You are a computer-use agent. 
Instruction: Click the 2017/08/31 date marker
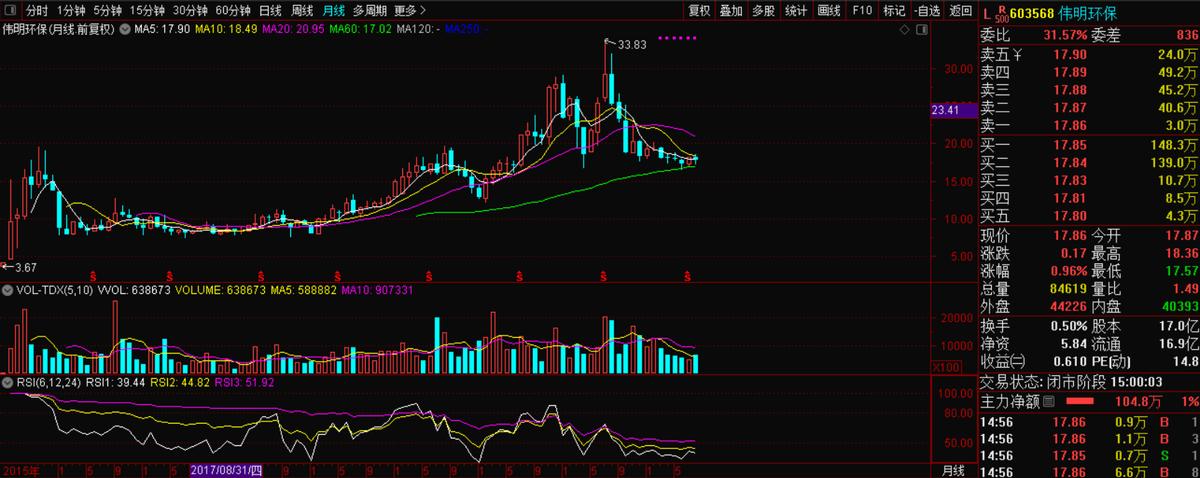coord(227,470)
